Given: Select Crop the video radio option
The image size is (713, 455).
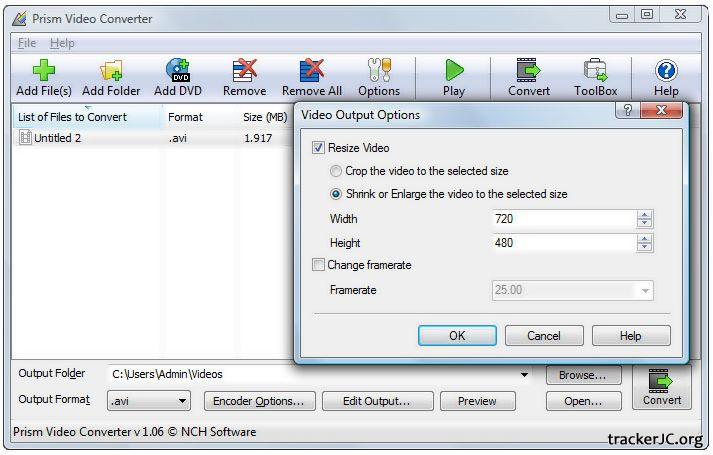Looking at the screenshot, I should (x=336, y=171).
